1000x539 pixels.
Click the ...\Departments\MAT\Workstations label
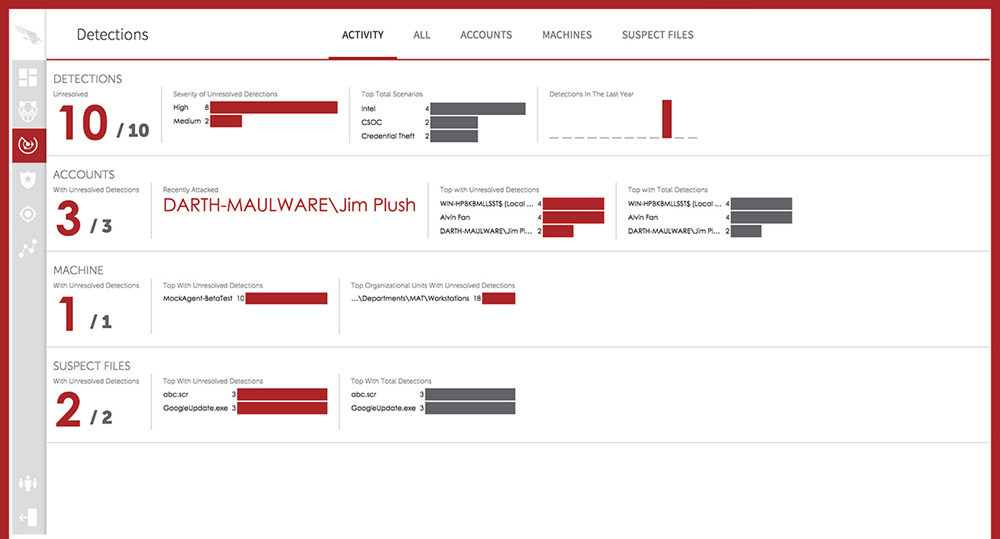(410, 299)
